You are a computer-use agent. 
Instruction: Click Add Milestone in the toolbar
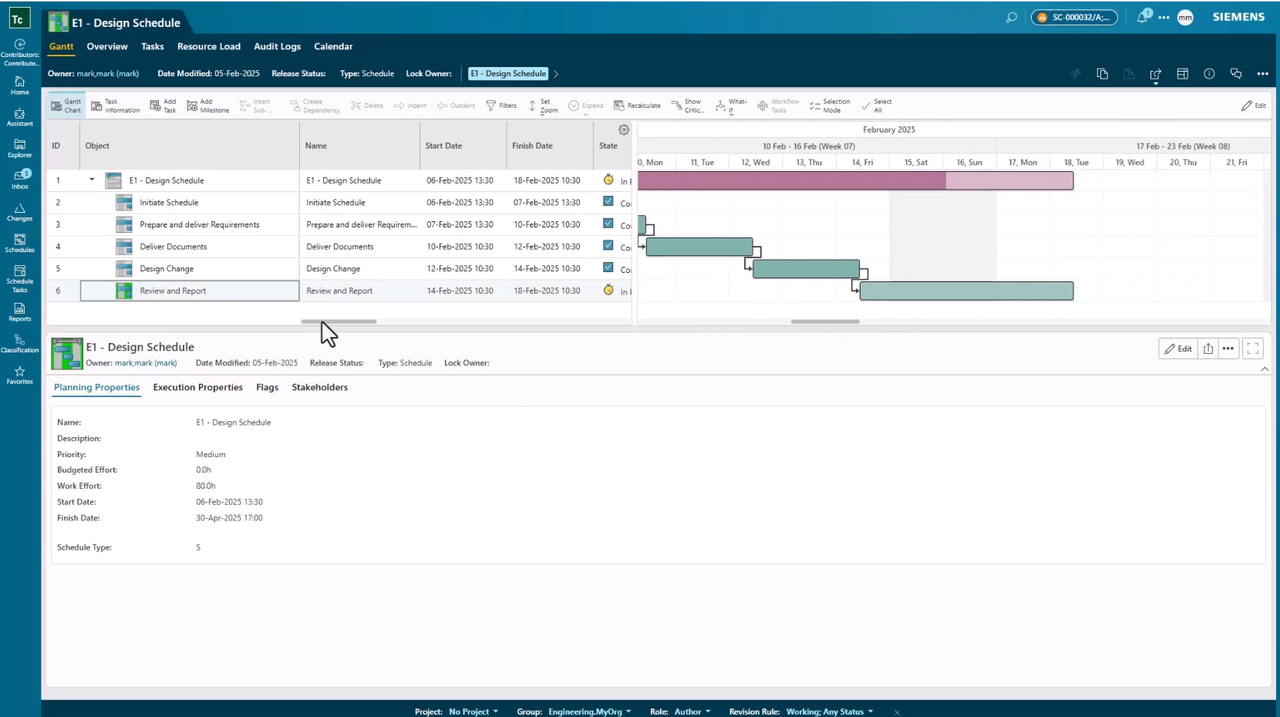tap(207, 105)
